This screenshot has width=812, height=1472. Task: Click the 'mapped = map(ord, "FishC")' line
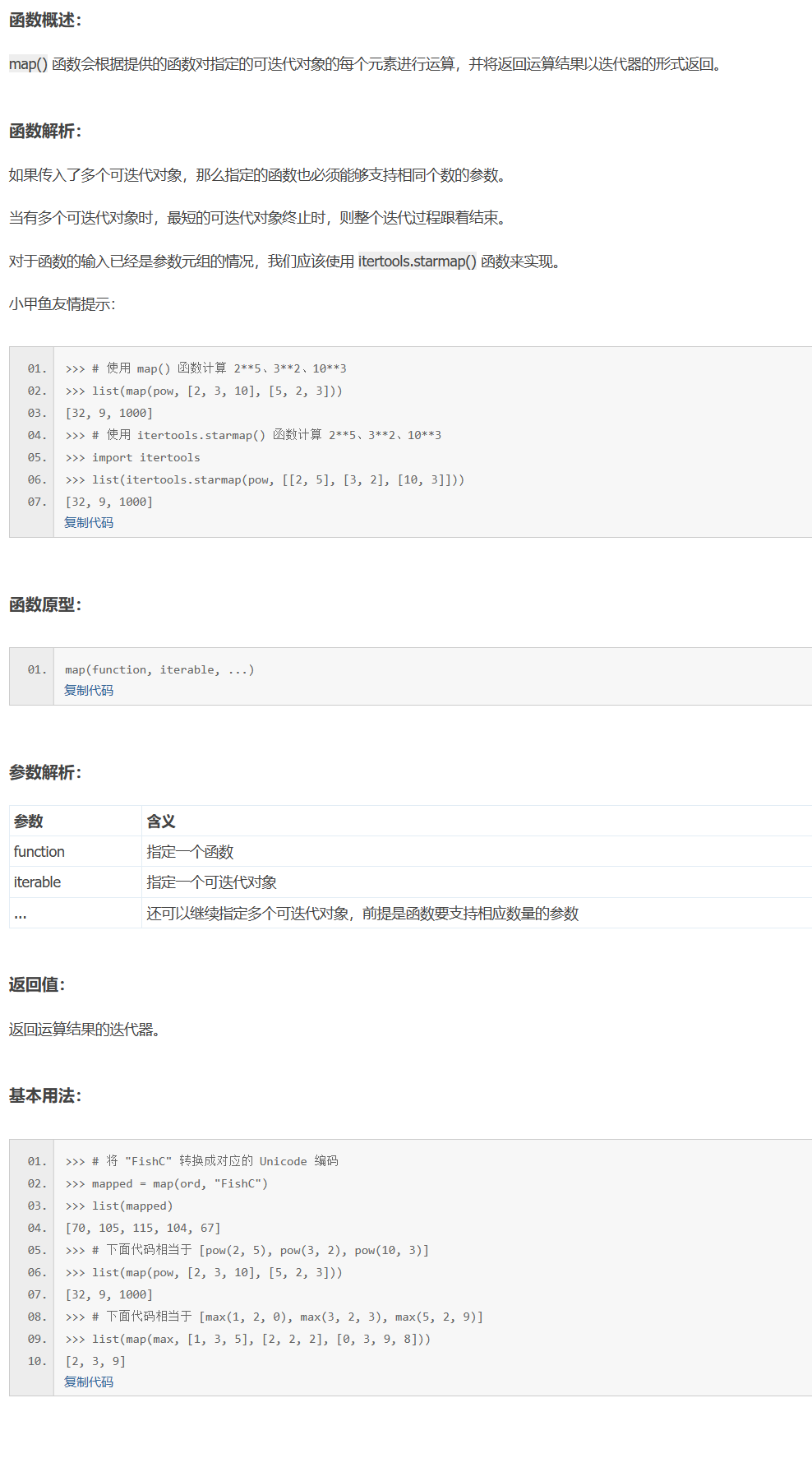pos(167,1184)
